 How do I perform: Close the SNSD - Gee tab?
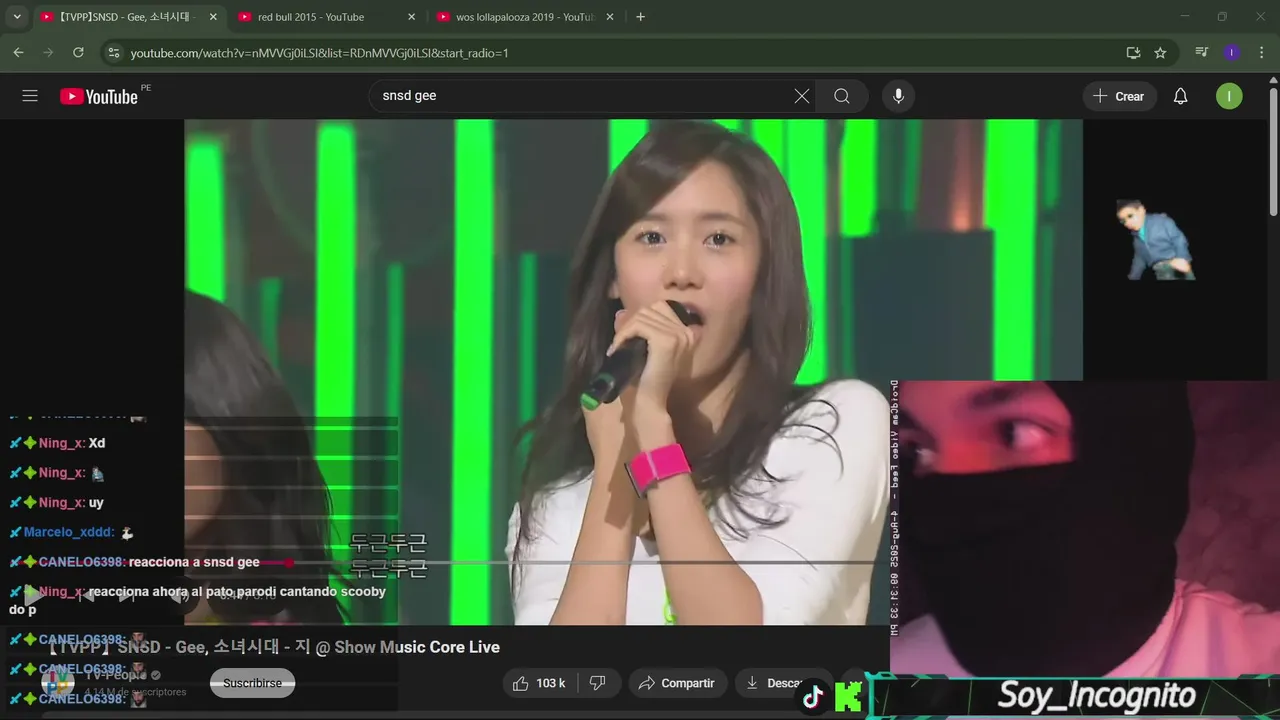pyautogui.click(x=213, y=17)
